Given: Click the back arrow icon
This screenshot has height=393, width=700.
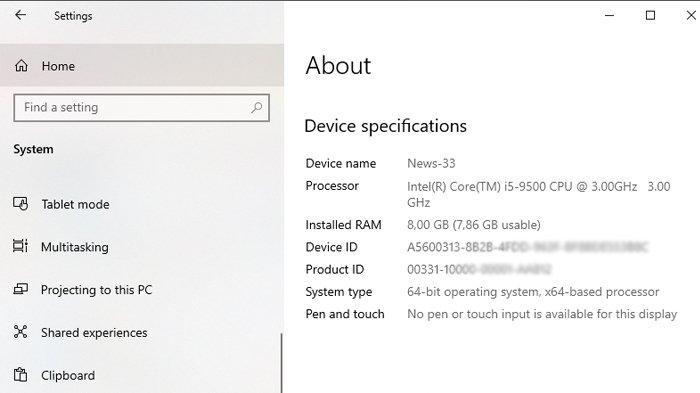Looking at the screenshot, I should [x=21, y=15].
